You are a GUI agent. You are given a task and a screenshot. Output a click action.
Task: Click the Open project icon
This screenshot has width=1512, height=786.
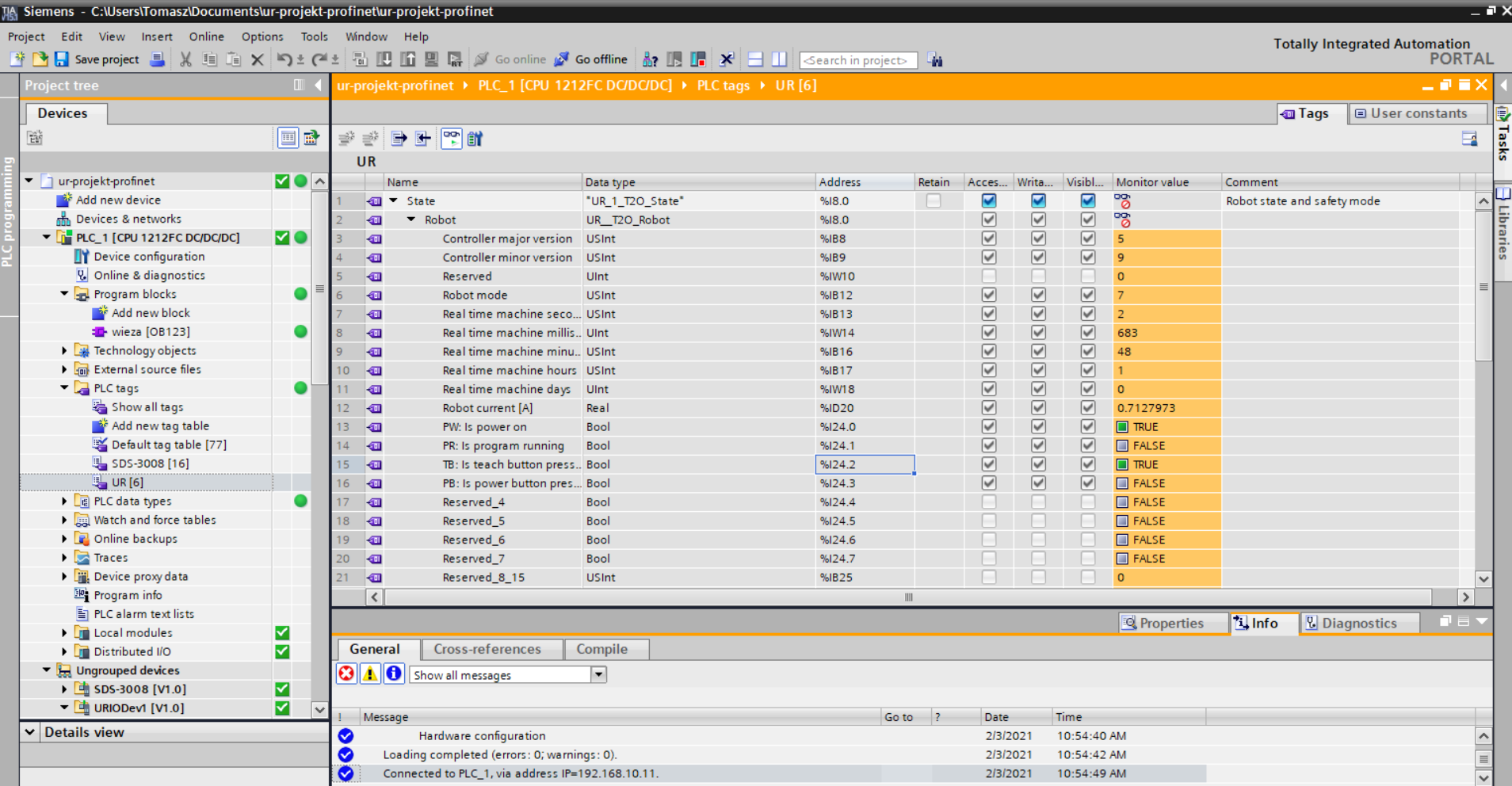[x=40, y=59]
